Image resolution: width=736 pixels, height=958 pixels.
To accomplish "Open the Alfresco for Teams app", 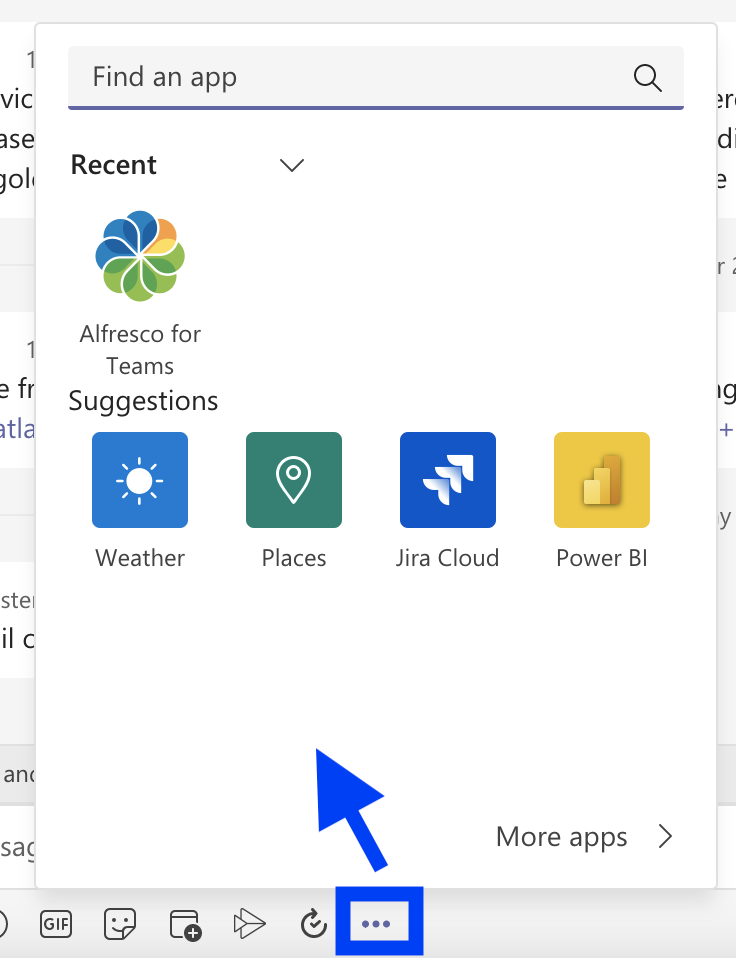I will pos(139,255).
